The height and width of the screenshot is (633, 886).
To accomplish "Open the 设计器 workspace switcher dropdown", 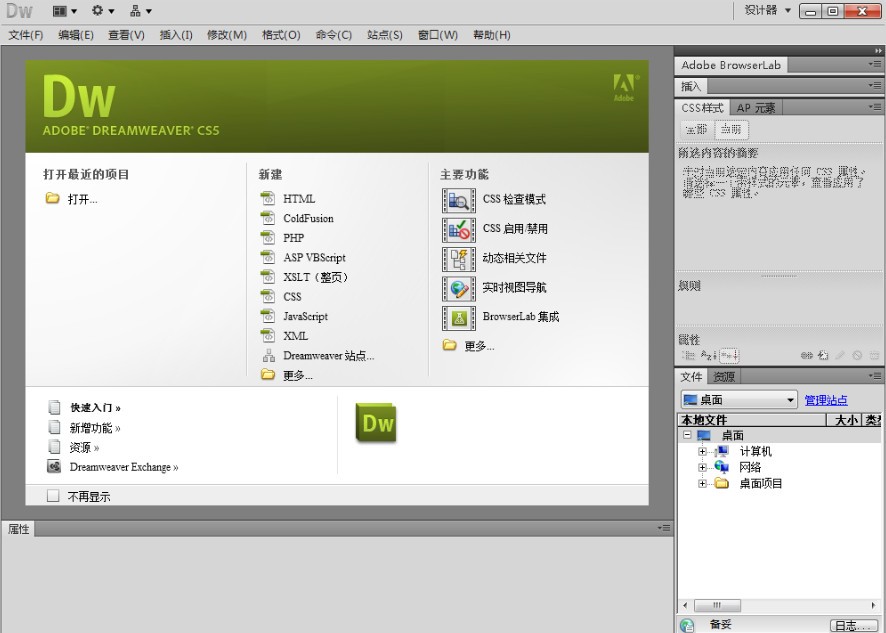I will coord(767,10).
